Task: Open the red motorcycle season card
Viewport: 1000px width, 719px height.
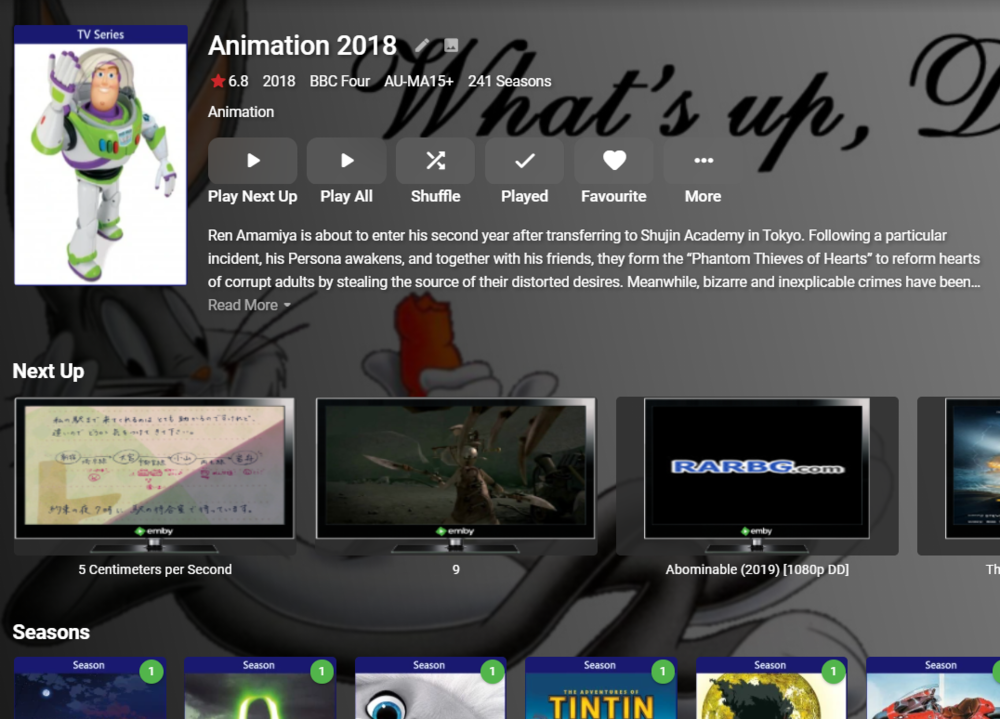Action: click(933, 688)
